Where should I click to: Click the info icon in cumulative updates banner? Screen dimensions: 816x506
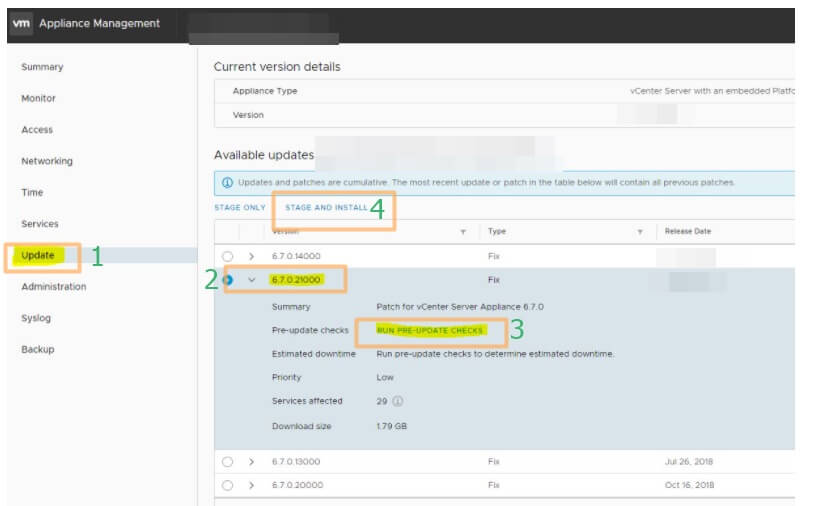point(228,183)
